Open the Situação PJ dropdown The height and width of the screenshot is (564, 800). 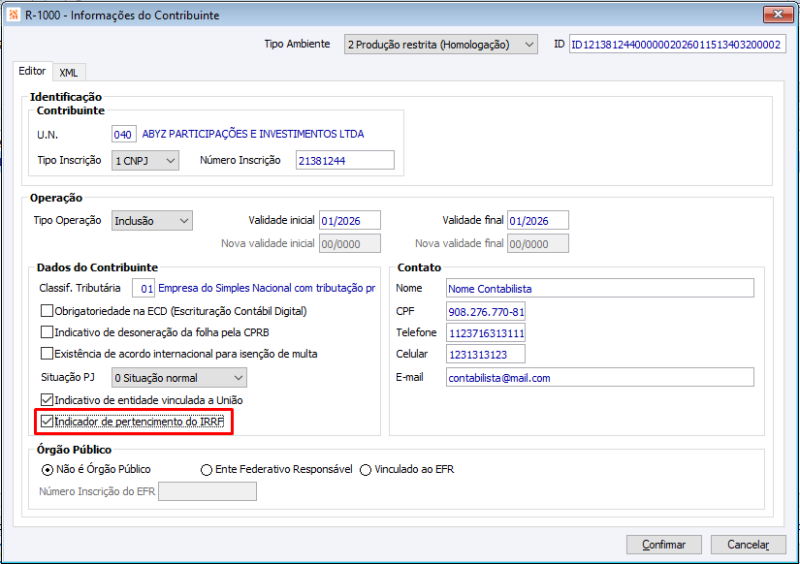pyautogui.click(x=179, y=378)
